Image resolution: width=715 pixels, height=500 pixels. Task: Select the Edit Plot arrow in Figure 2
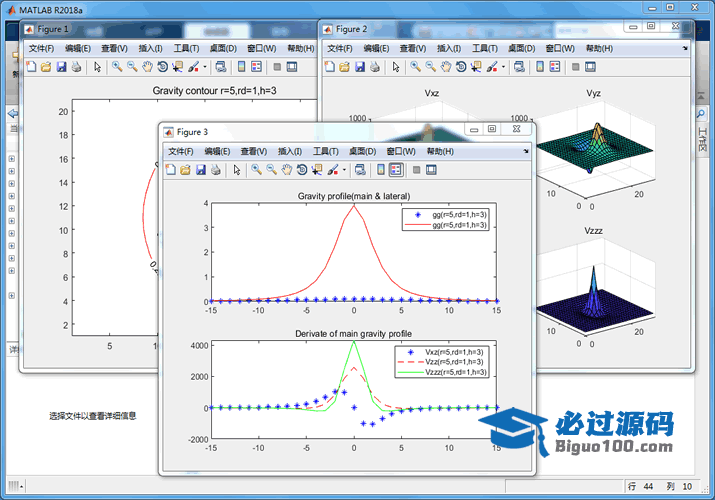pos(396,67)
